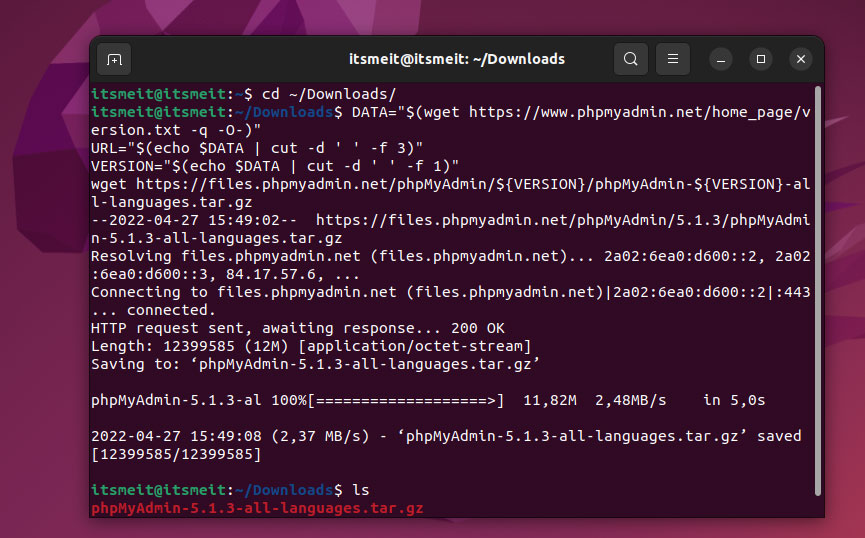Click the window title itsmeit@itsmeit: ~/Downloads

(x=458, y=59)
